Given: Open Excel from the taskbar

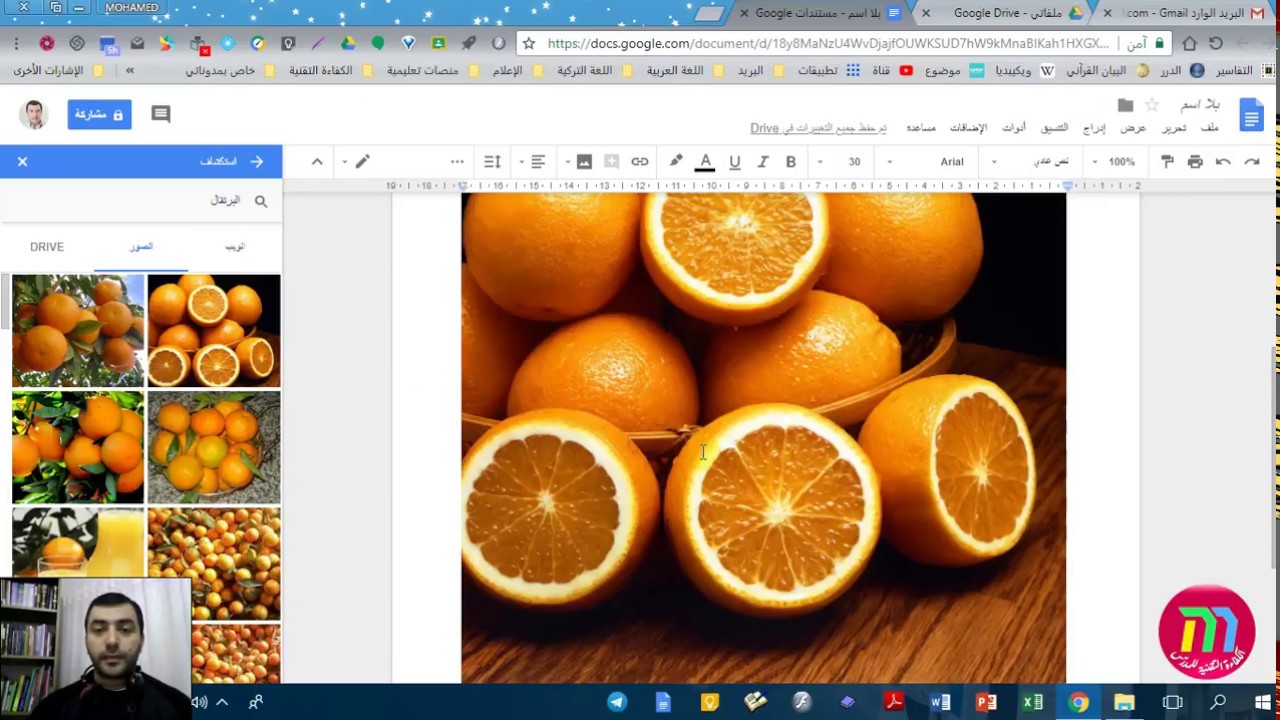Looking at the screenshot, I should coord(1032,702).
